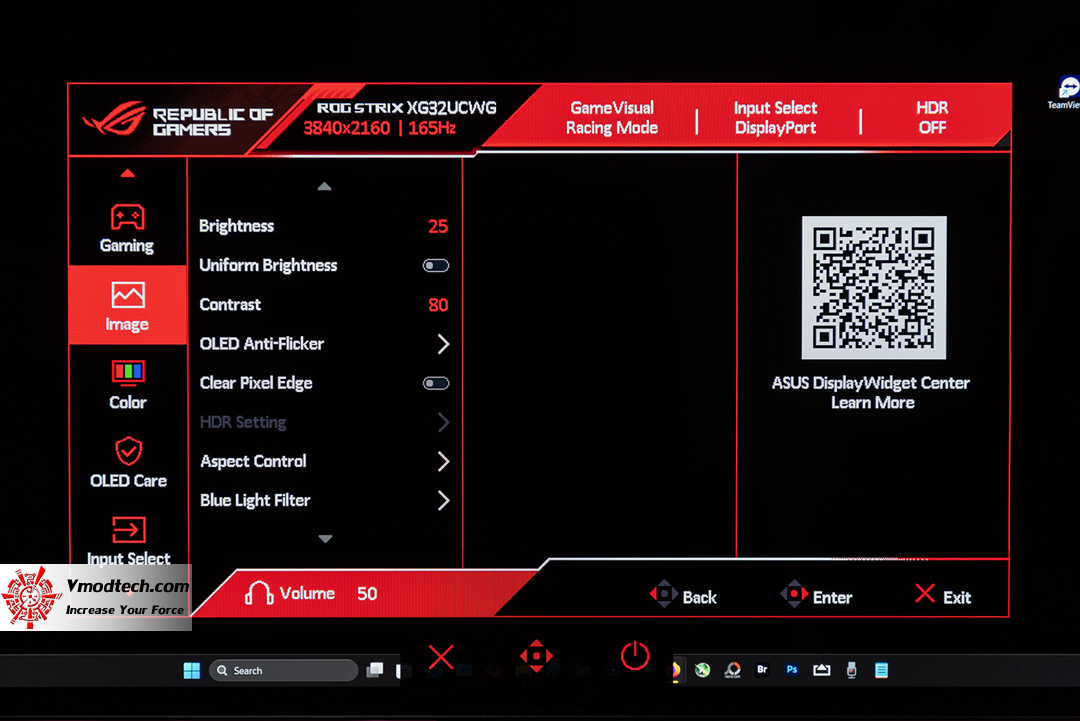
Task: Click the red joystick direction icon
Action: [536, 656]
